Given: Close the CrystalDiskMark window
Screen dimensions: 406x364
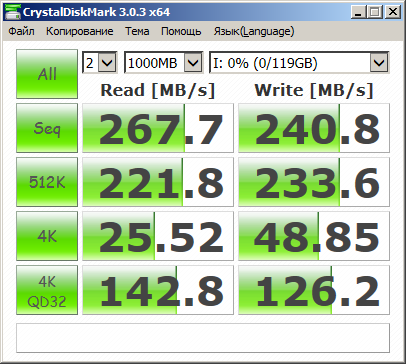Looking at the screenshot, I should click(393, 12).
